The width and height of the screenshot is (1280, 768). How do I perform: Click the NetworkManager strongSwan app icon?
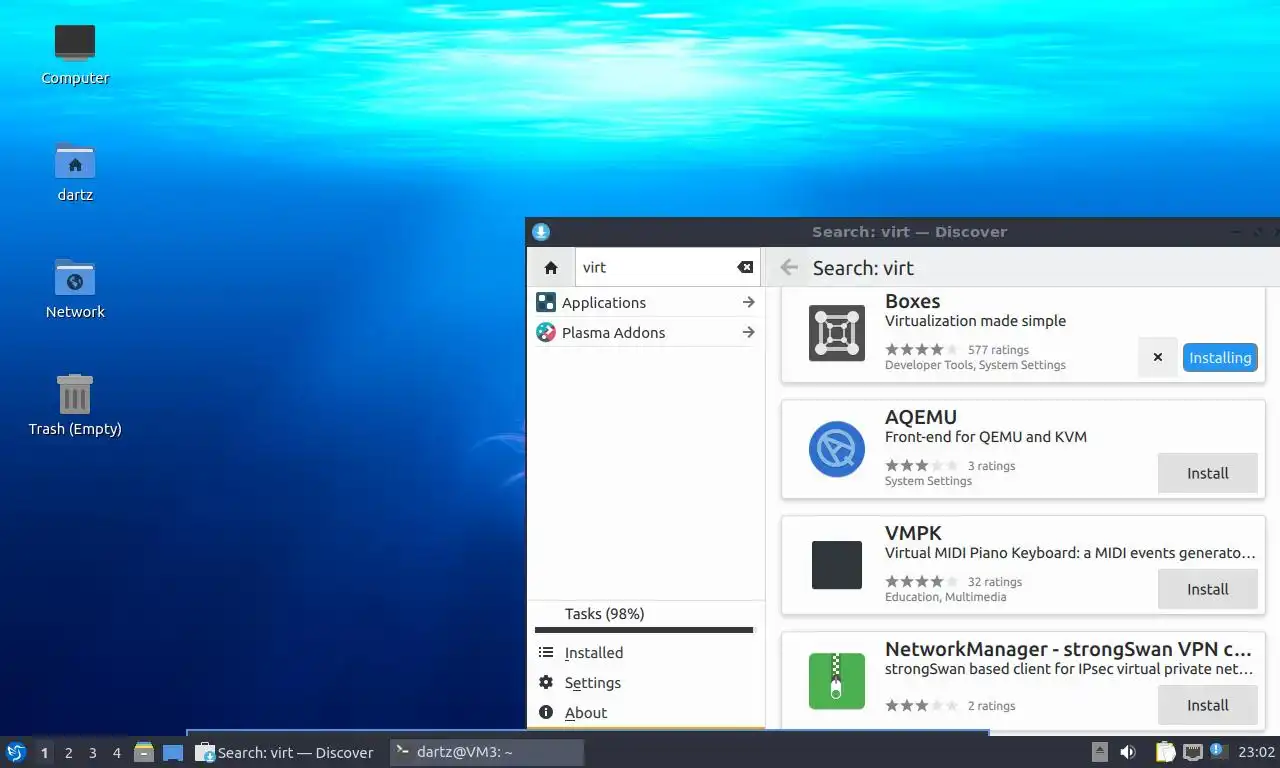pyautogui.click(x=837, y=681)
